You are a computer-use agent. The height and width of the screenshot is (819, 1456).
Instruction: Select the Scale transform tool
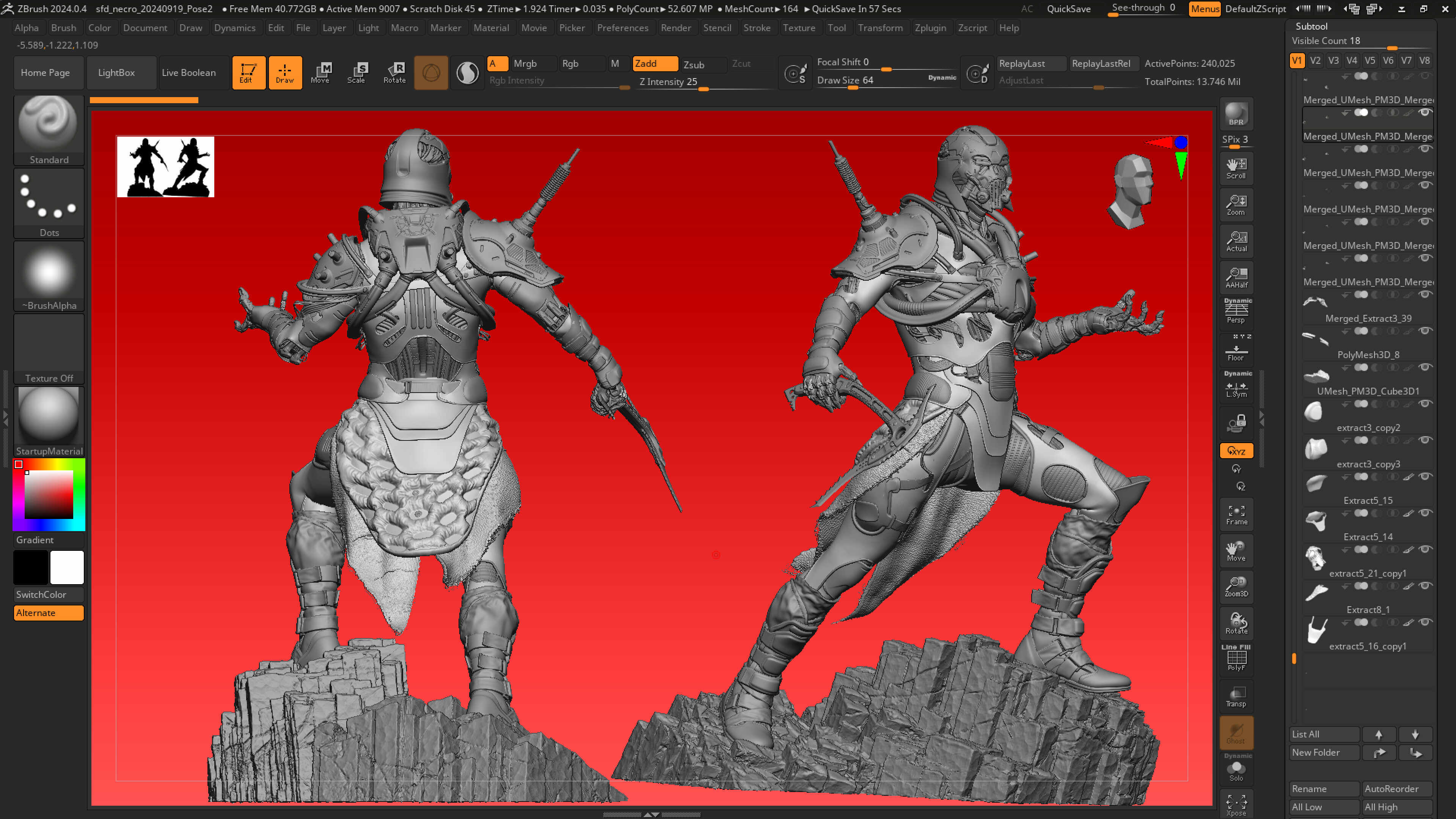(357, 72)
